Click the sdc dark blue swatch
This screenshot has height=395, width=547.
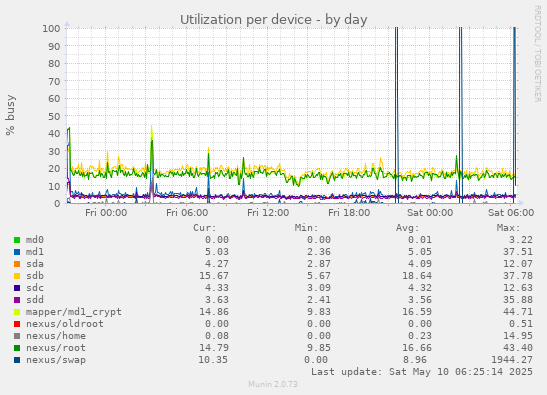point(17,288)
